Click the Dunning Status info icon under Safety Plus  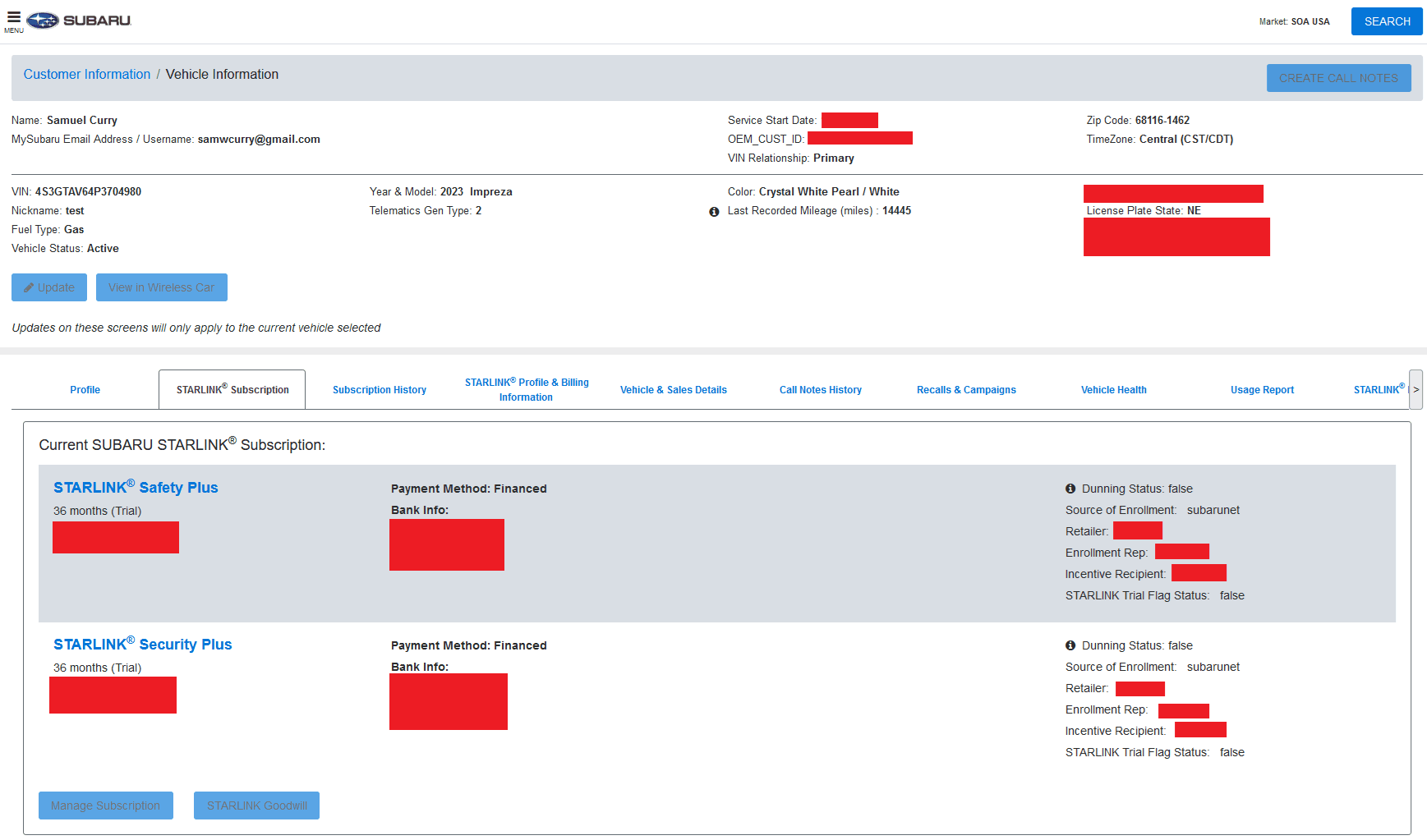(1070, 488)
